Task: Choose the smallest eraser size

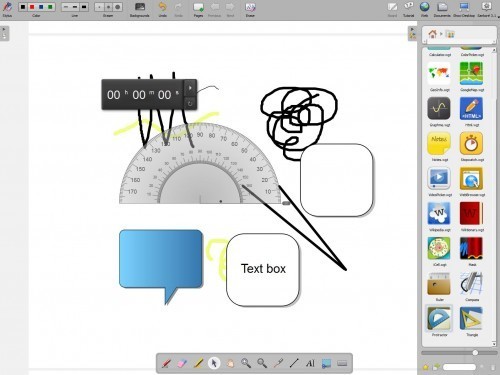Action: (x=99, y=7)
